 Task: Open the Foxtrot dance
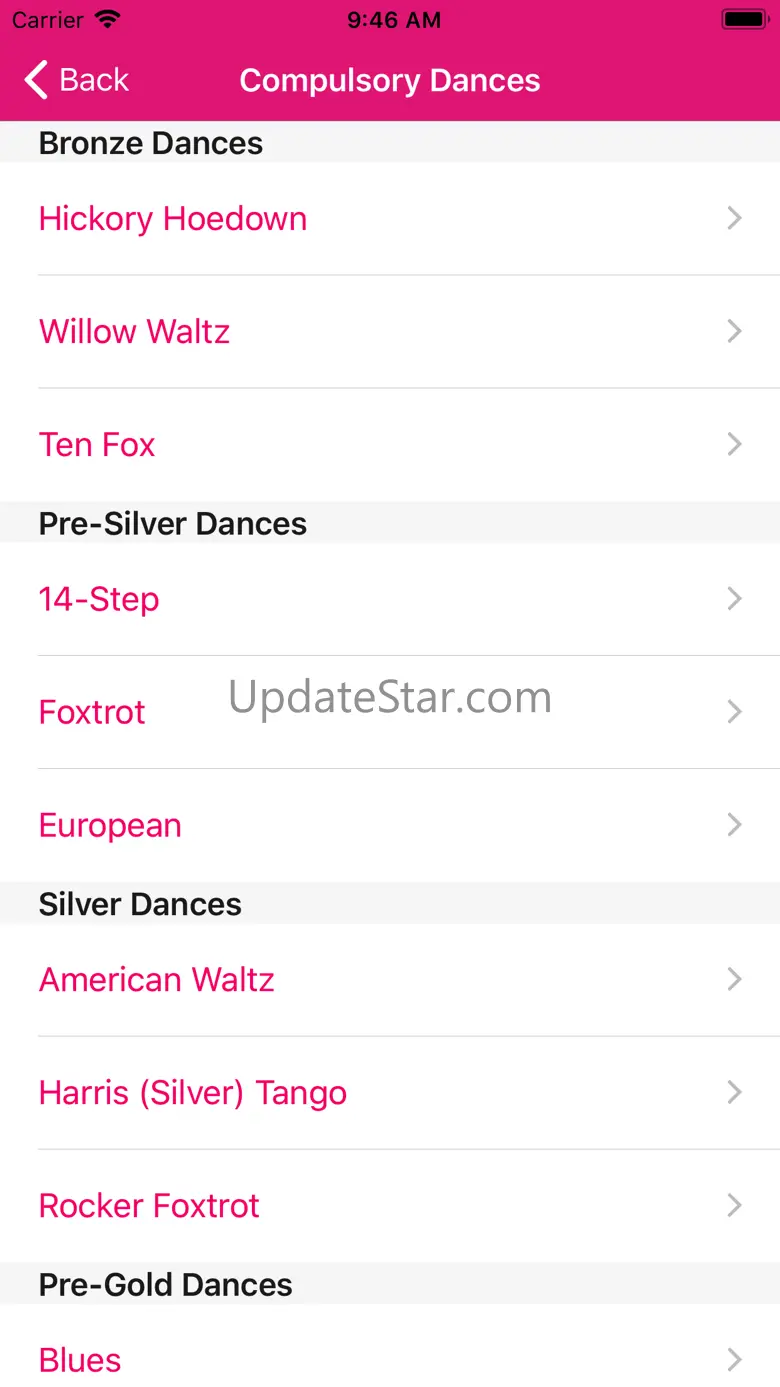coord(390,712)
